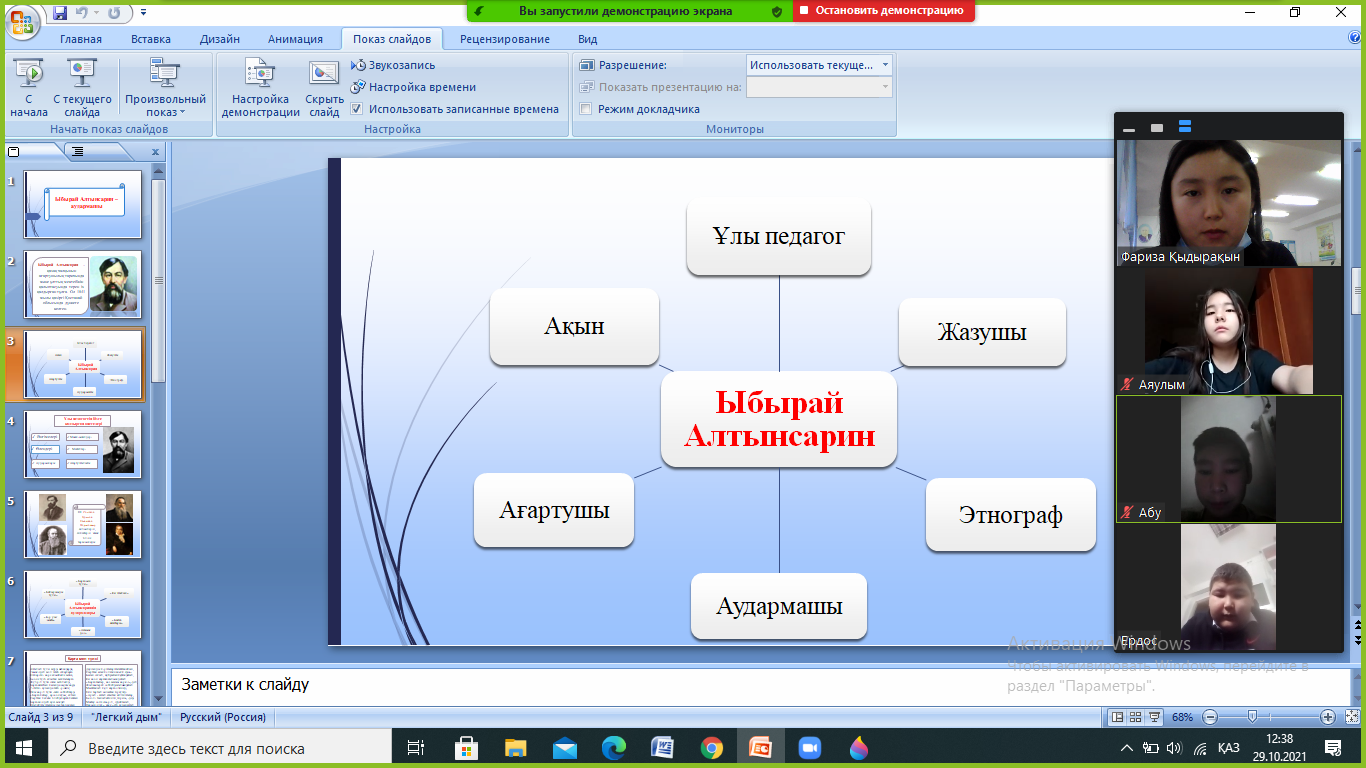Viewport: 1366px width, 768px height.
Task: Switch to slide sorter view in status bar
Action: click(x=1136, y=717)
